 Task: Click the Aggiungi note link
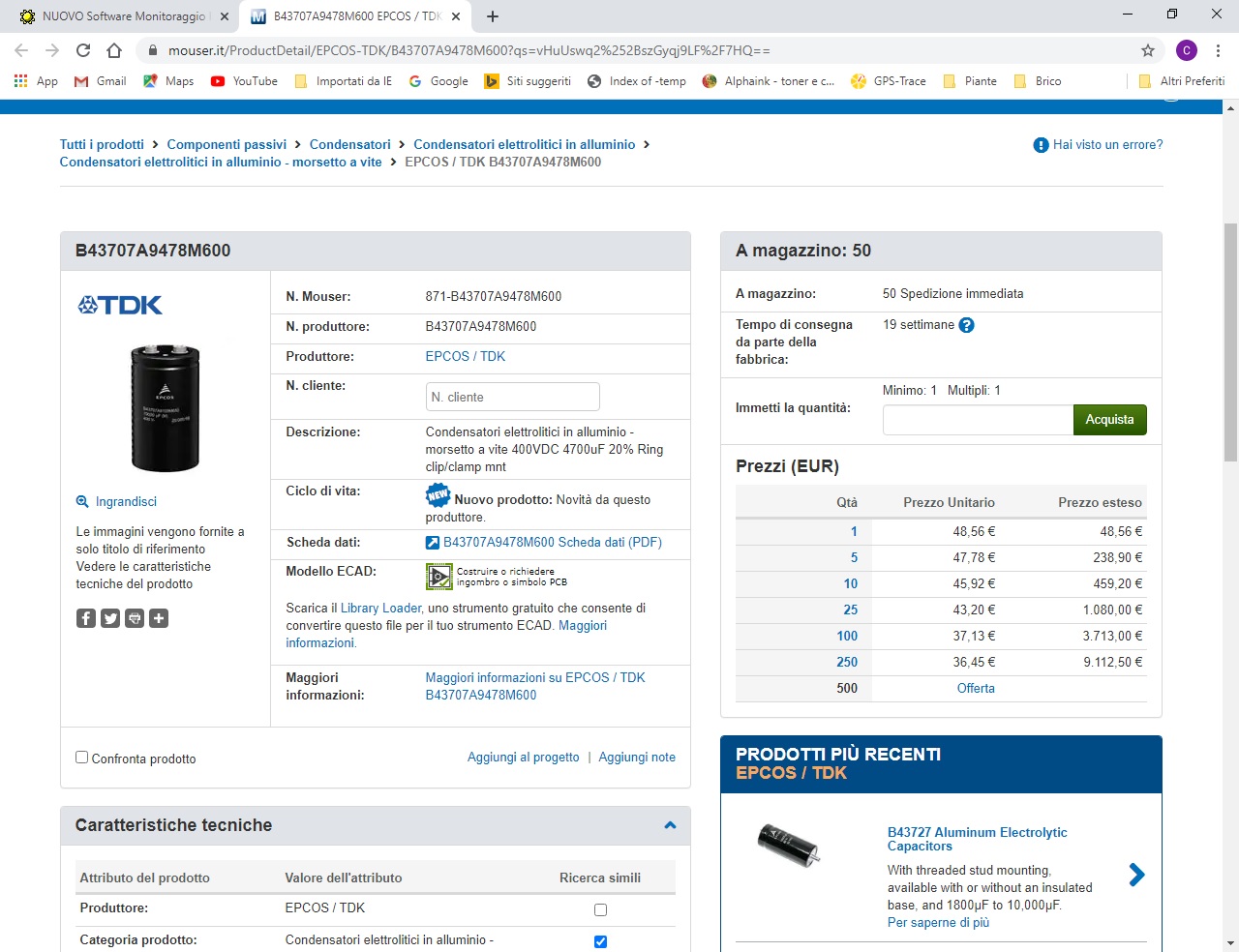point(637,758)
